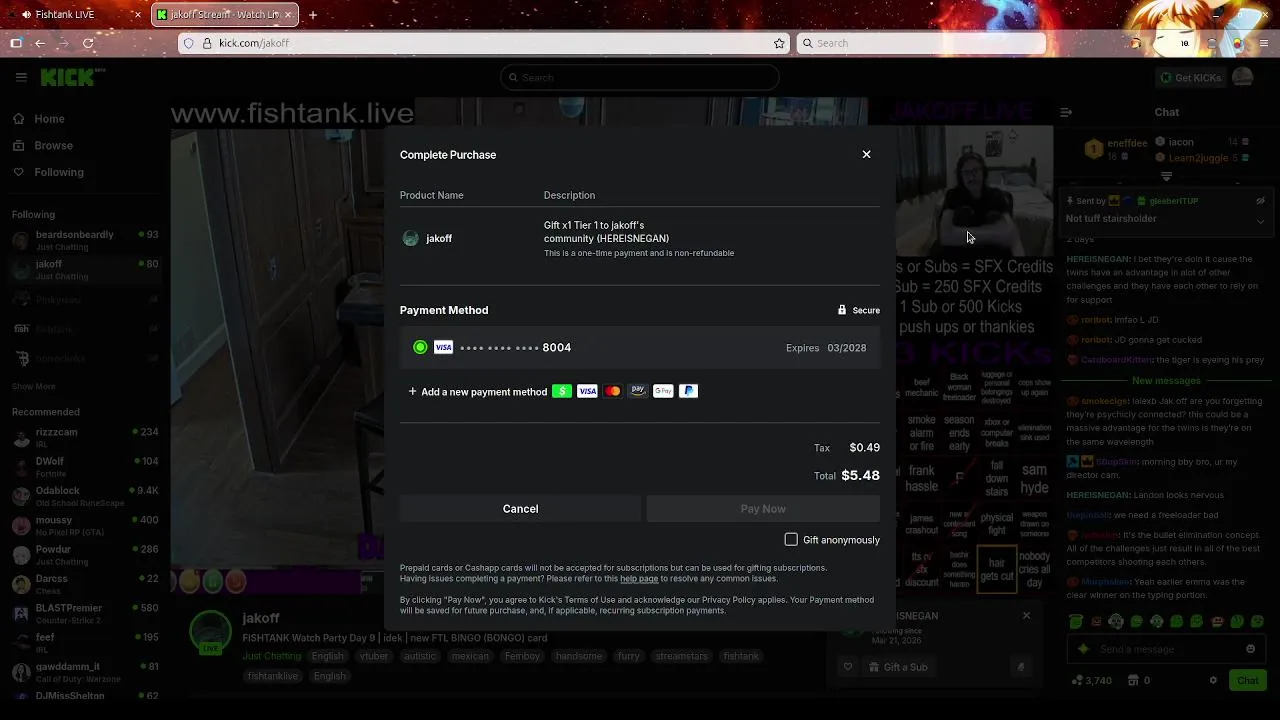
Task: Choose the Visa payment option icon
Action: point(587,391)
